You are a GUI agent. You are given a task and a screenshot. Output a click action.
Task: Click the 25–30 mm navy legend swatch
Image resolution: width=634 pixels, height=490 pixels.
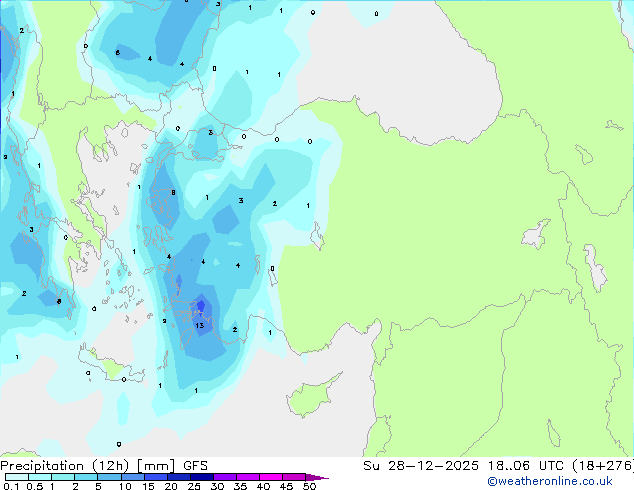click(x=202, y=477)
